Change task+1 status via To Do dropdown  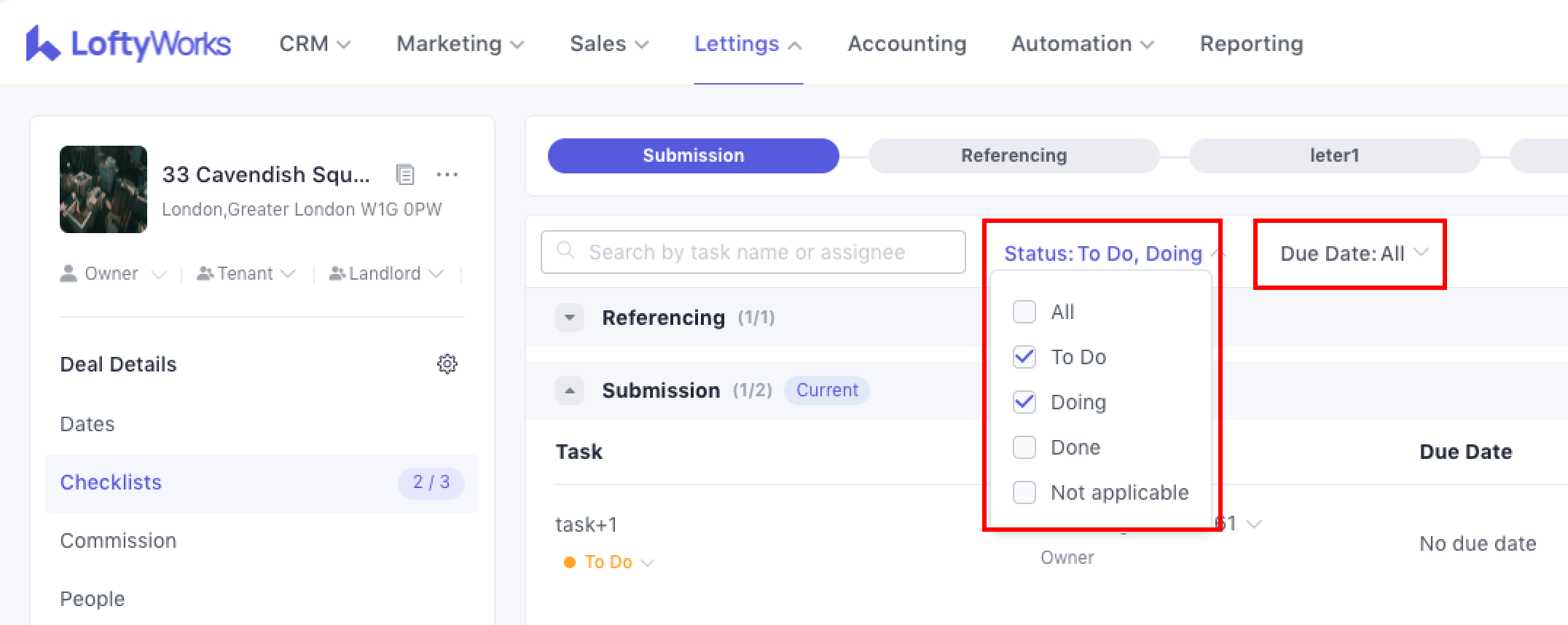coord(609,562)
